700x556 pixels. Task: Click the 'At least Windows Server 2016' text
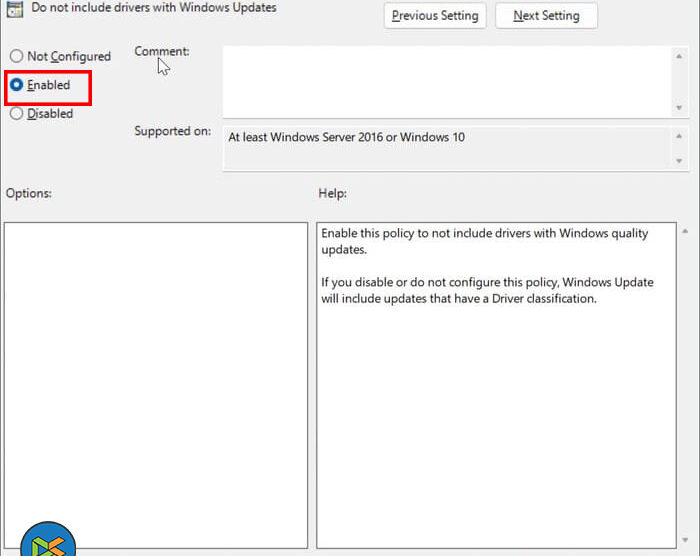tap(346, 137)
